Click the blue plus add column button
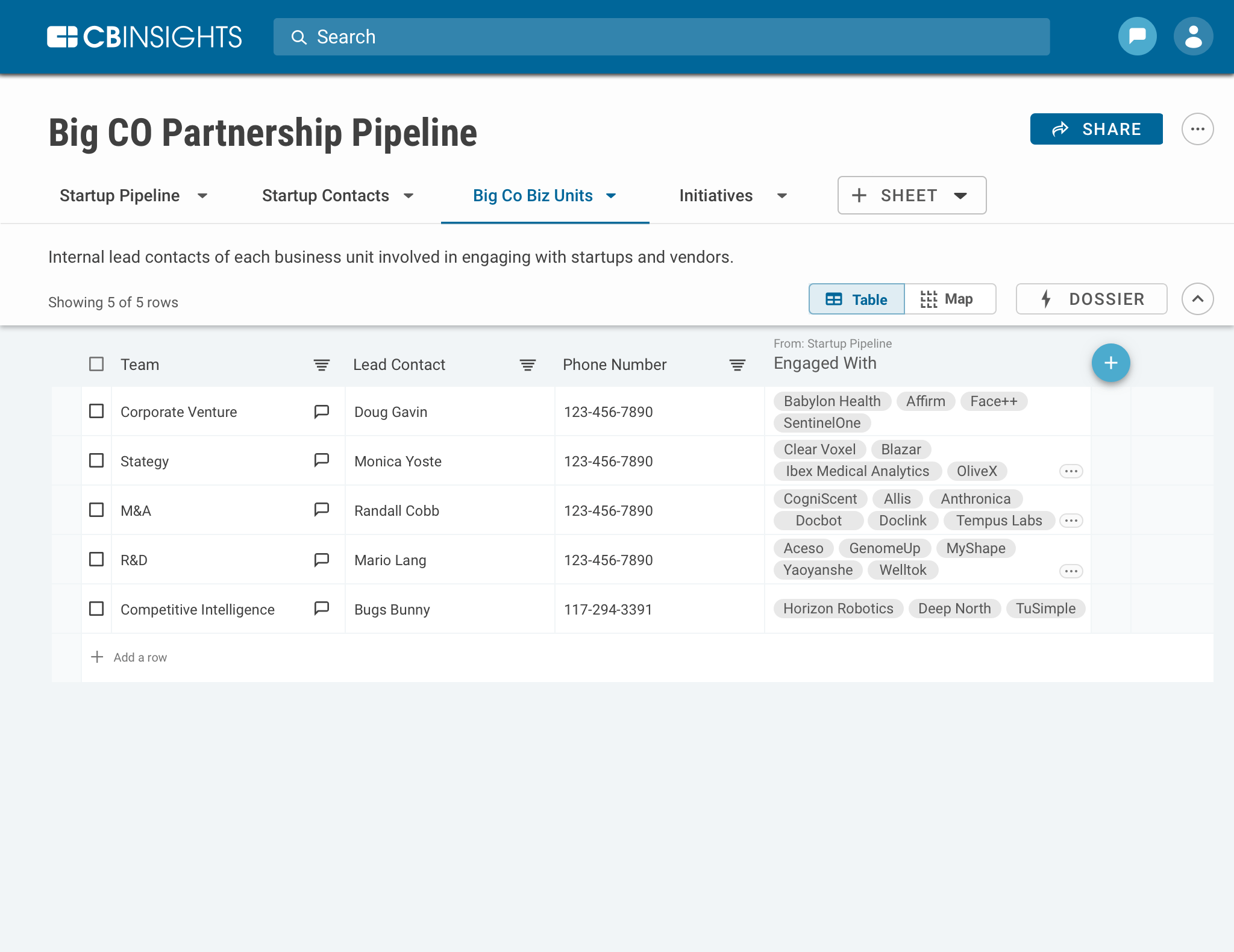Image resolution: width=1234 pixels, height=952 pixels. [x=1110, y=363]
